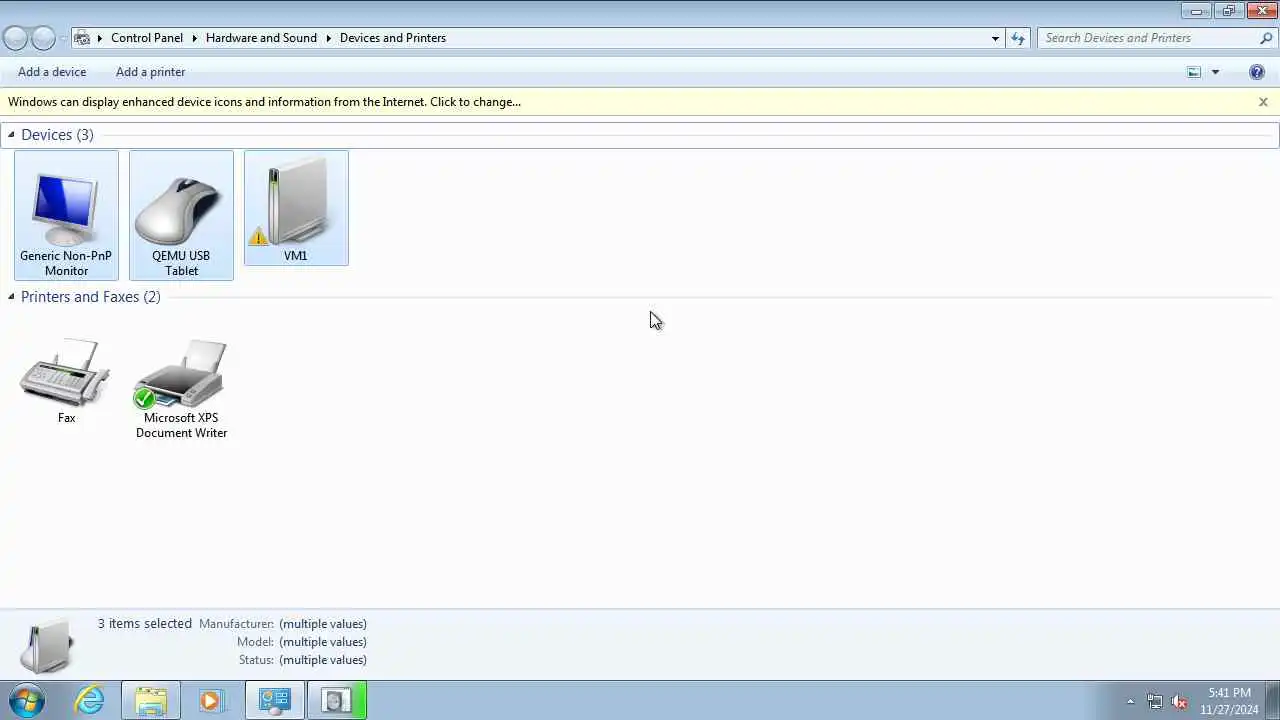The height and width of the screenshot is (720, 1280).
Task: Collapse the Devices group
Action: [x=11, y=134]
